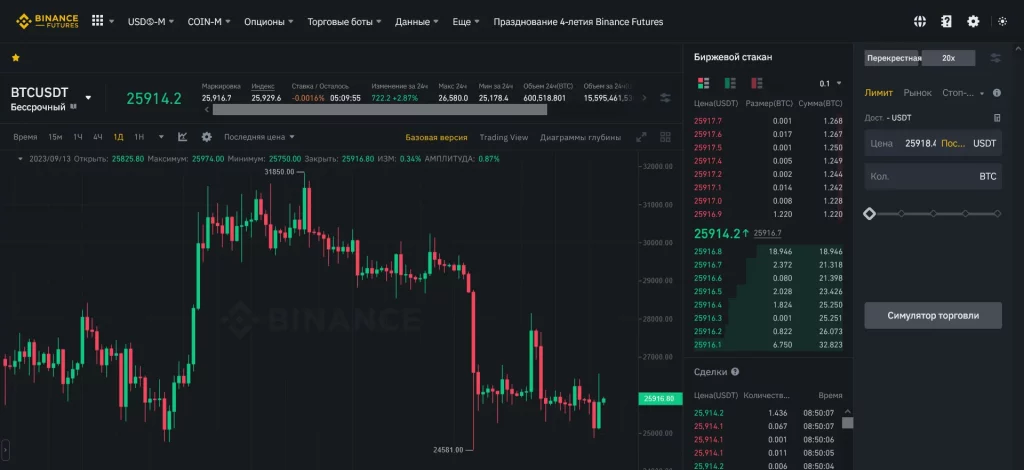
Task: Click the 25916.80 price tag on the chart axis
Action: pyautogui.click(x=660, y=398)
